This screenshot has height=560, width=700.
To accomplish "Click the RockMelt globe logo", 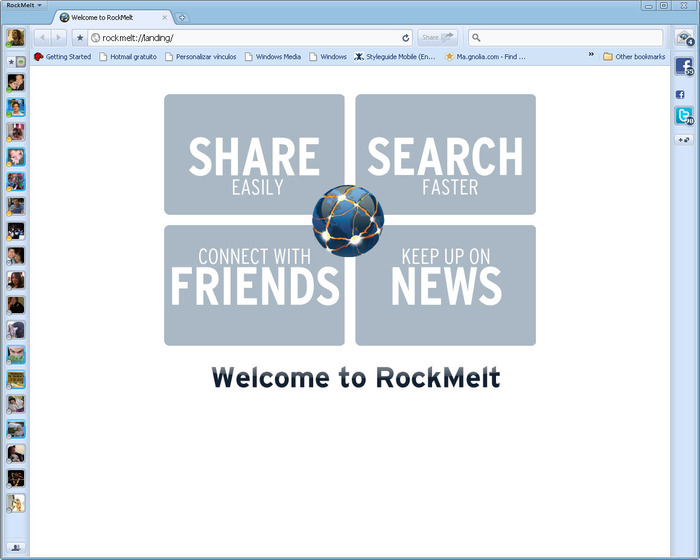I will (348, 221).
